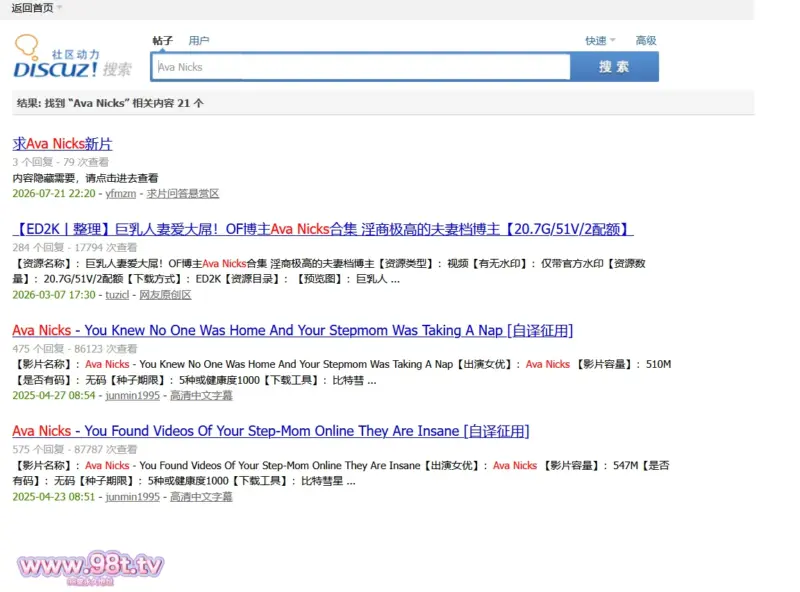Viewport: 800px width, 592px height.
Task: Click the text 475 个回复 - 86123 次查看
Action: (74, 349)
